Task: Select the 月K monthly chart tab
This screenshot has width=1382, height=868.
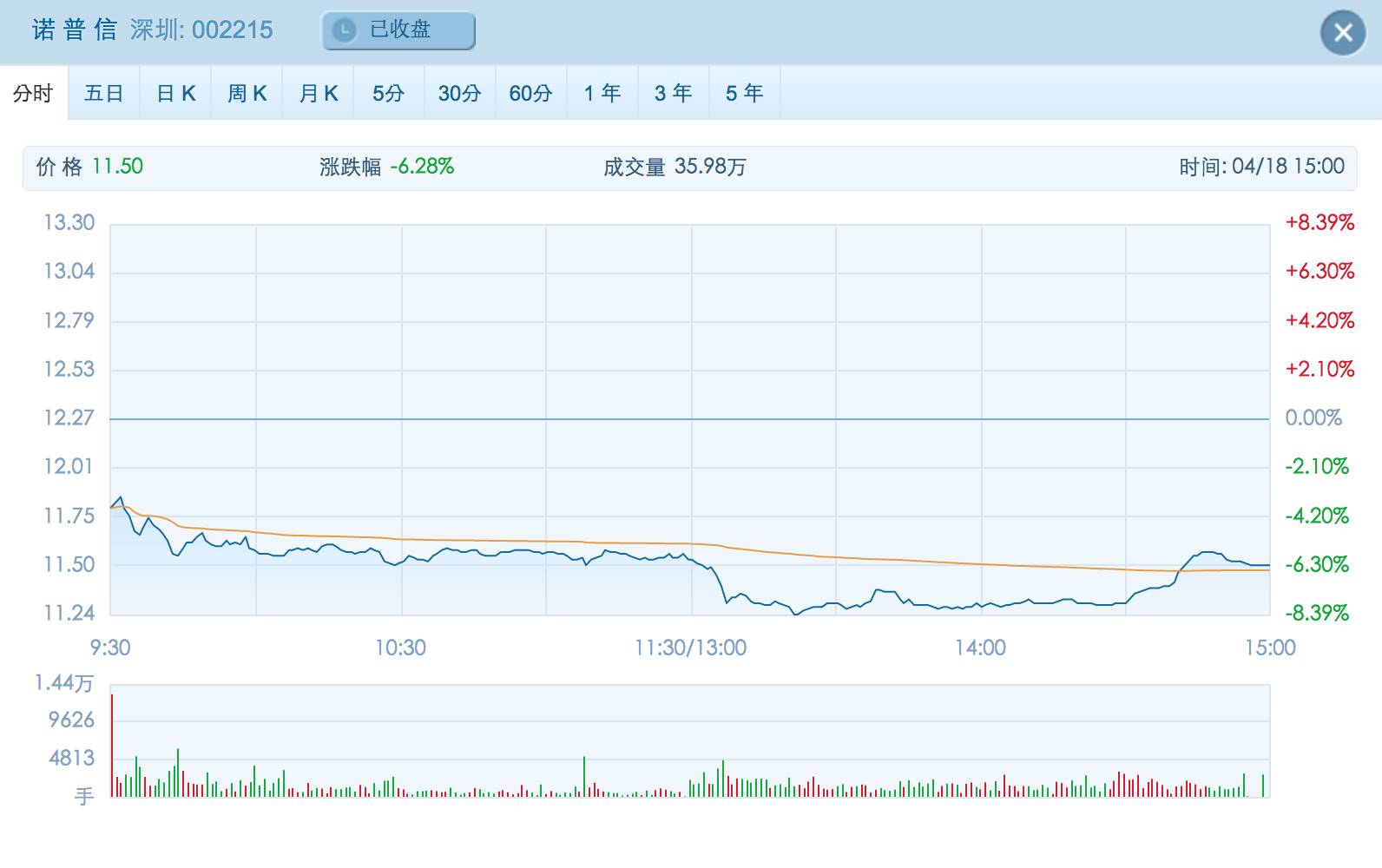Action: 319,93
